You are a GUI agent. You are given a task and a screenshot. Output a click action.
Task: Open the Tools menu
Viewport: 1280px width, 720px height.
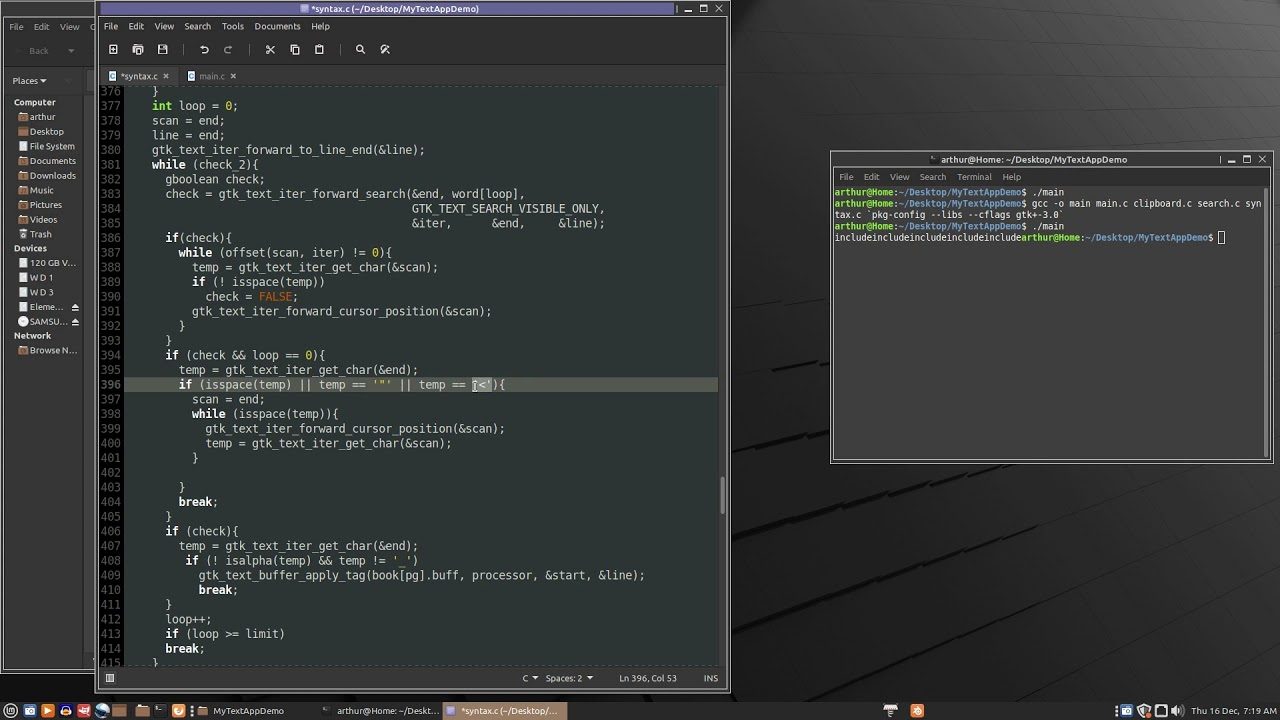coord(232,26)
